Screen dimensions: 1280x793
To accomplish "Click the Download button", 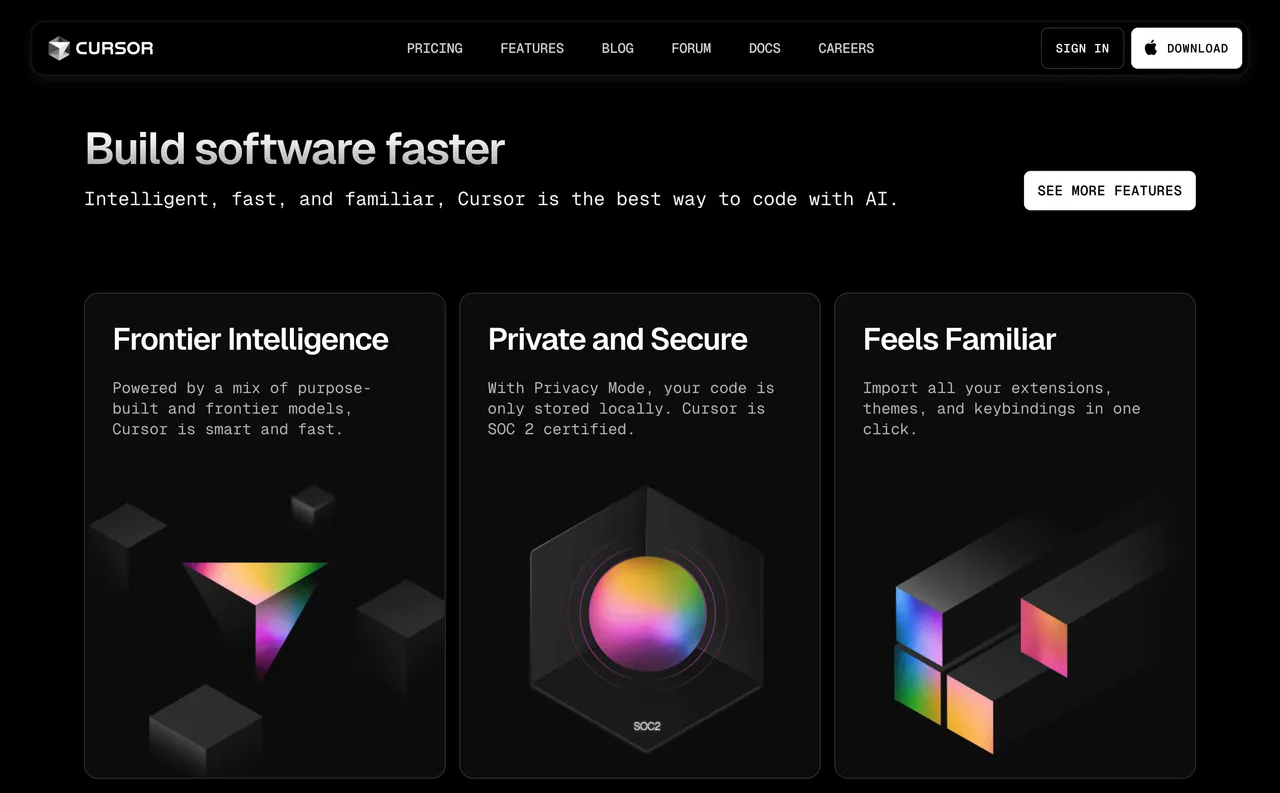I will click(1186, 47).
